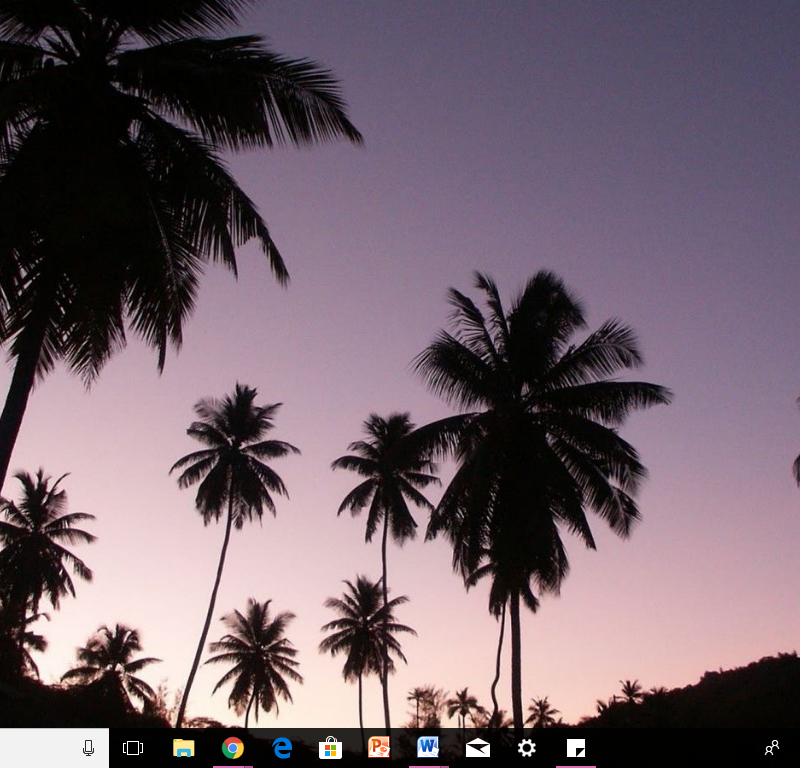
Task: Open the Sticky Notes app
Action: pos(576,748)
